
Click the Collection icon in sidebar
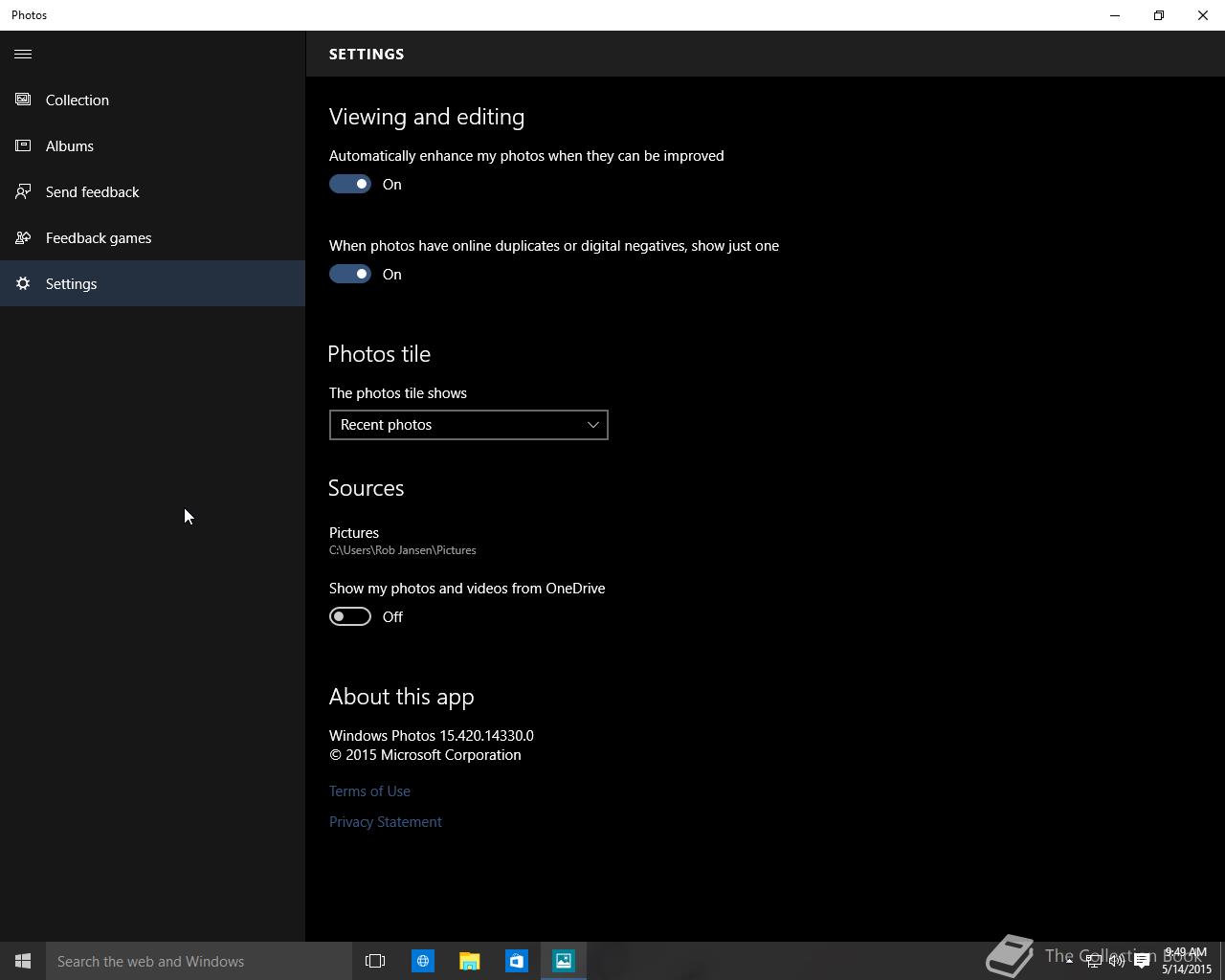[x=23, y=100]
